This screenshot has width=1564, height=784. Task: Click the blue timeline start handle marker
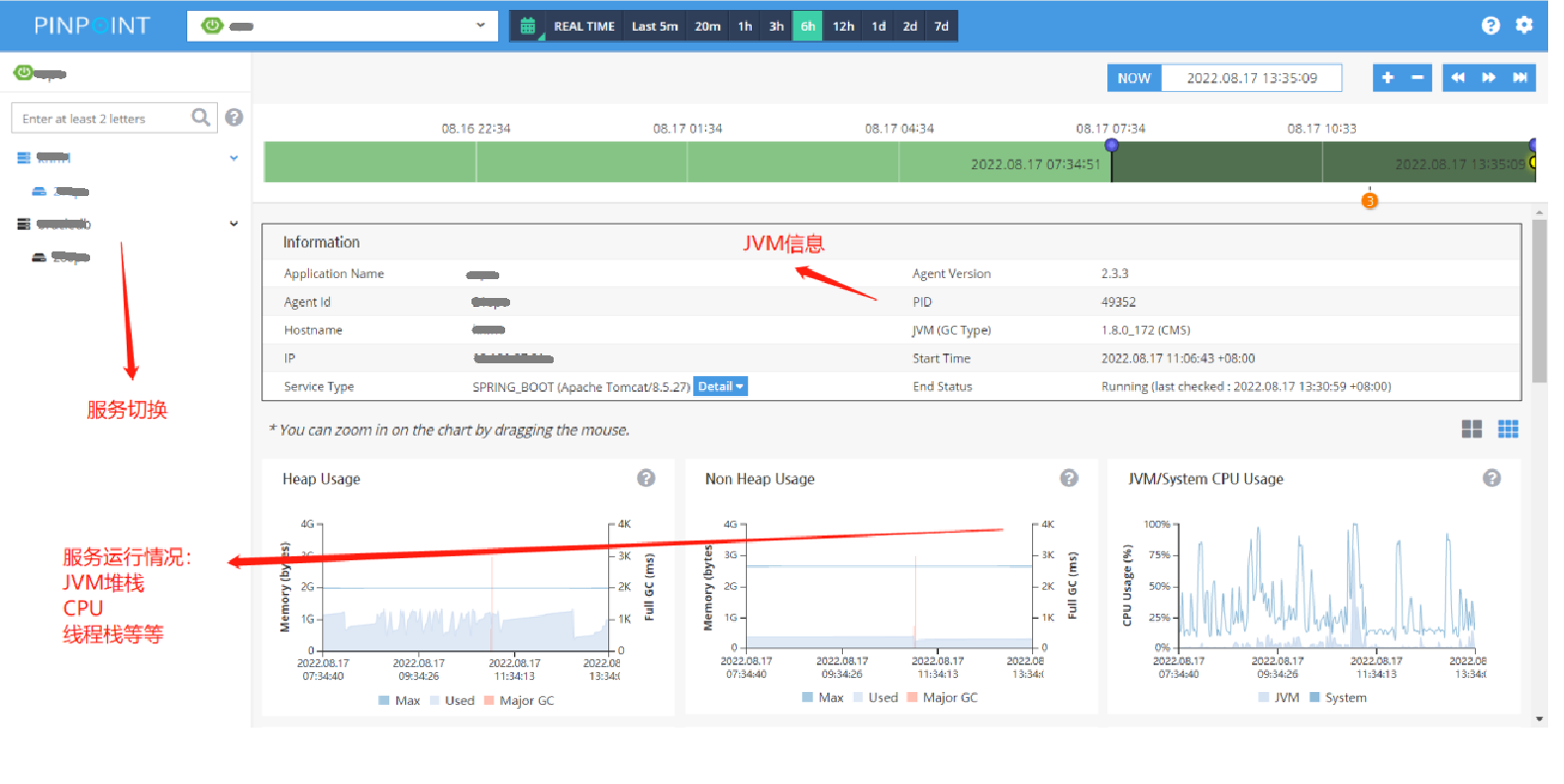pyautogui.click(x=1111, y=146)
